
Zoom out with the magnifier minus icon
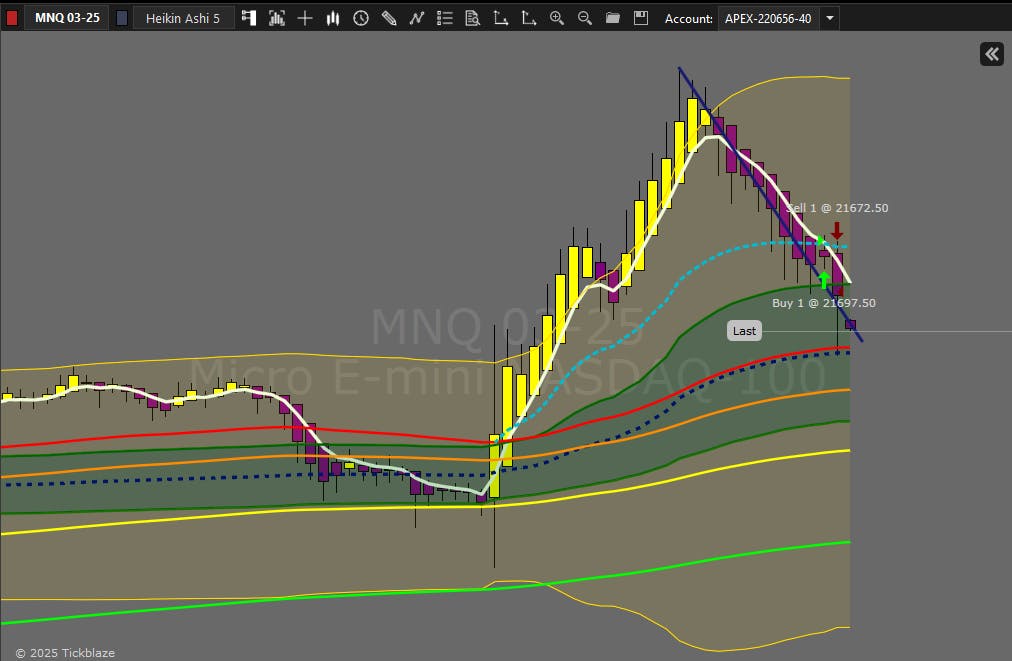585,18
